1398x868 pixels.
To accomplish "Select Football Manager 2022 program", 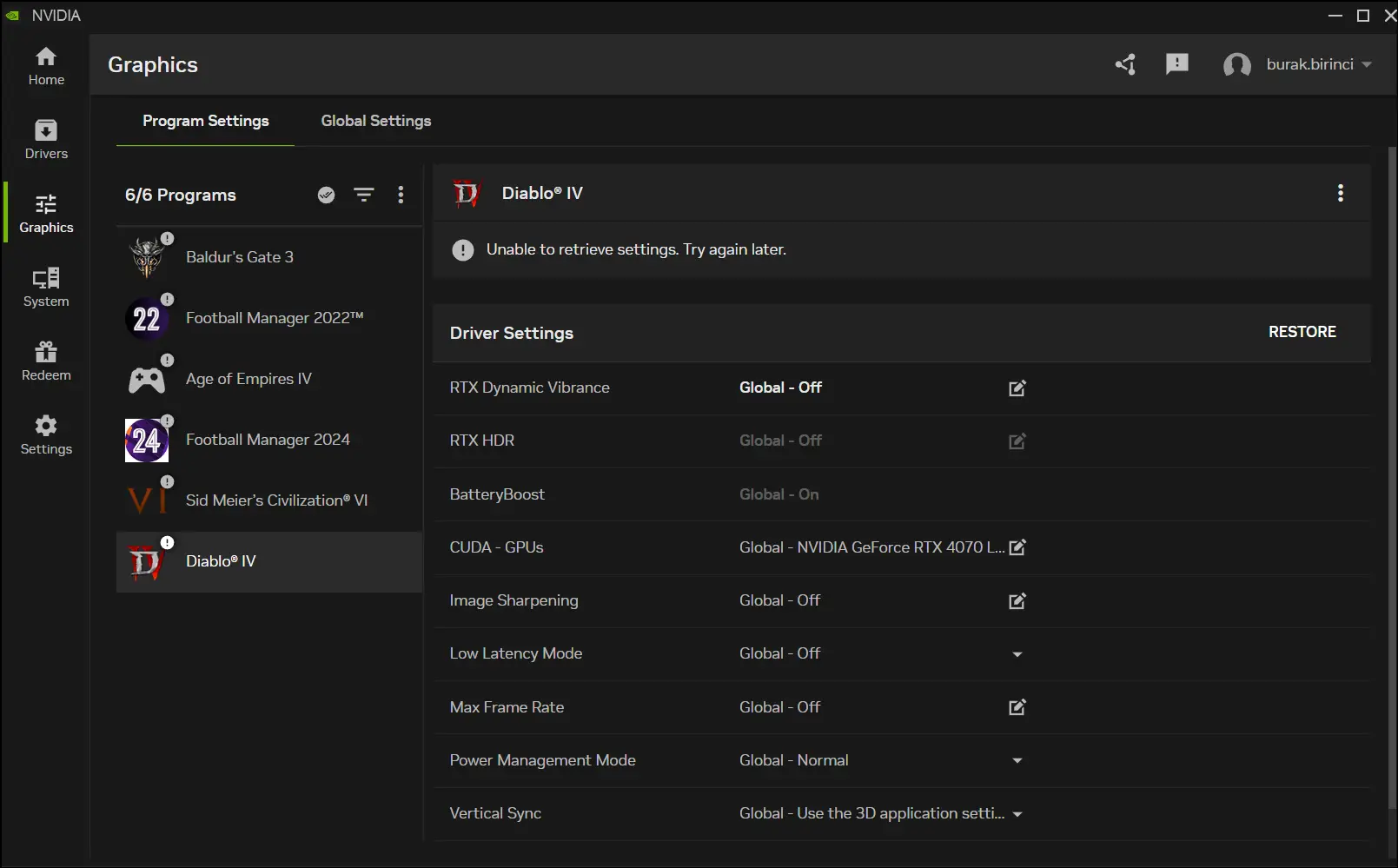I will (x=269, y=318).
